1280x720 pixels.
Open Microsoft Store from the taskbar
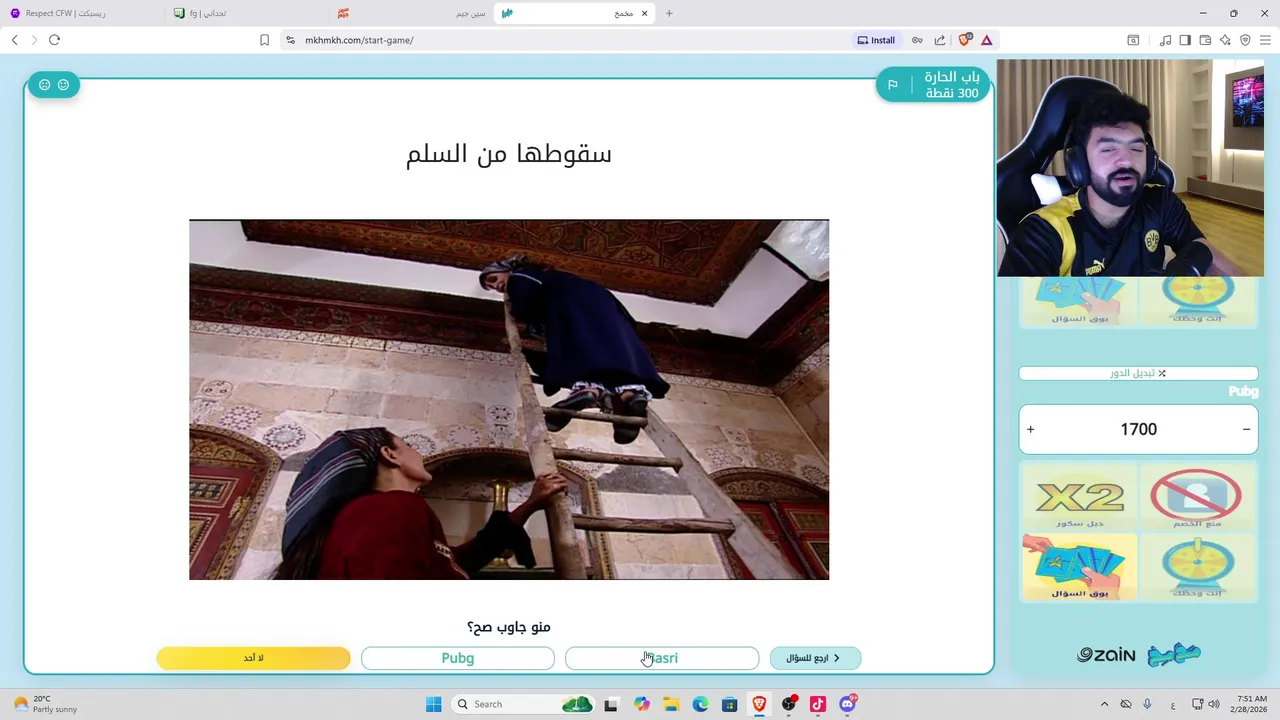coord(730,704)
